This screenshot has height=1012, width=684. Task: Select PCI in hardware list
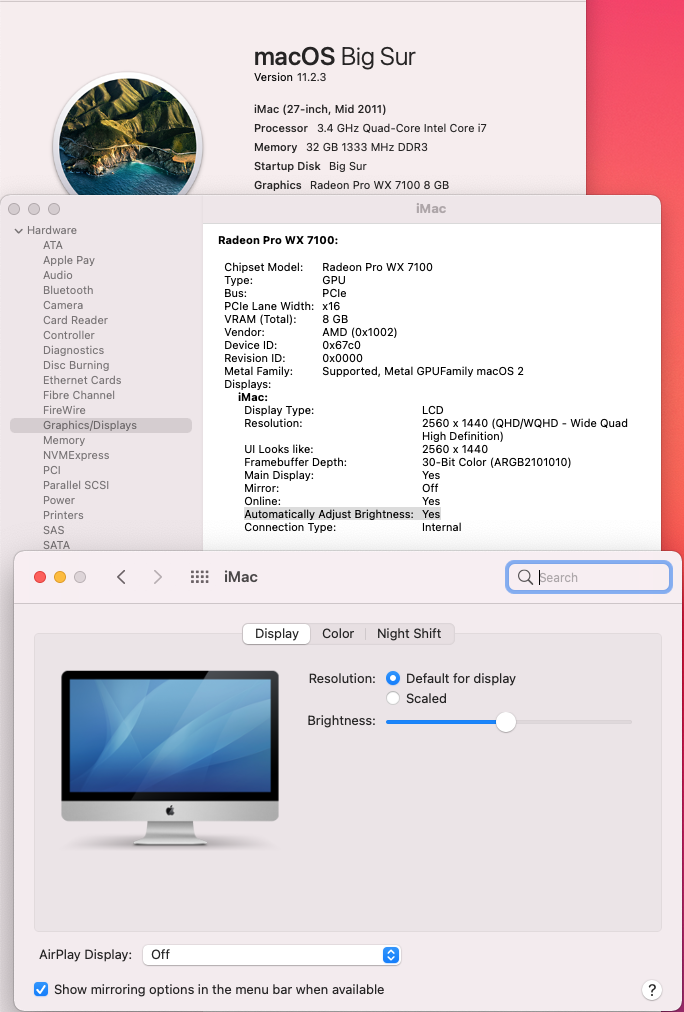tap(52, 470)
